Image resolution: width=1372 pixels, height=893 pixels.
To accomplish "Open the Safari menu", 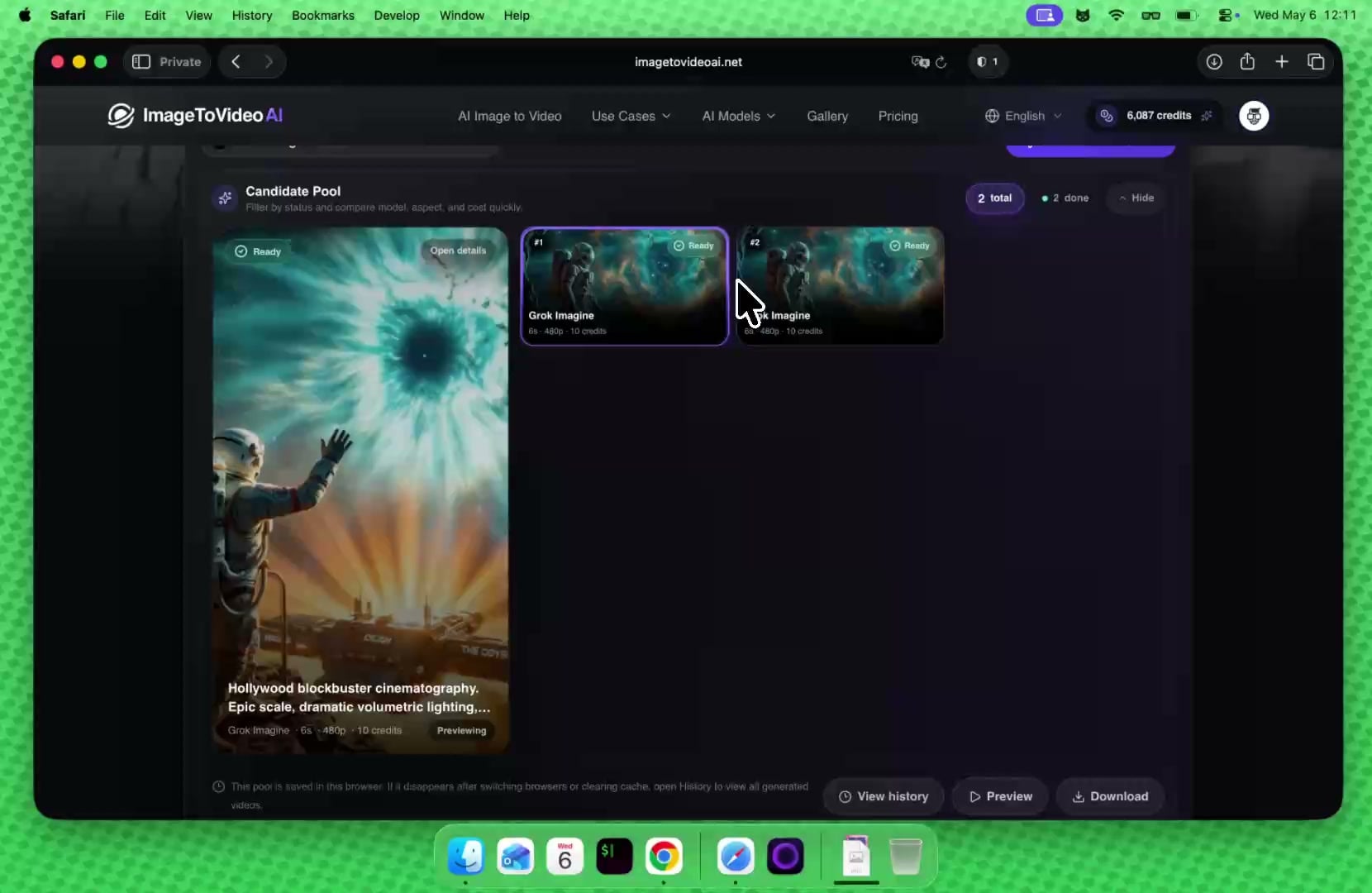I will click(x=68, y=15).
